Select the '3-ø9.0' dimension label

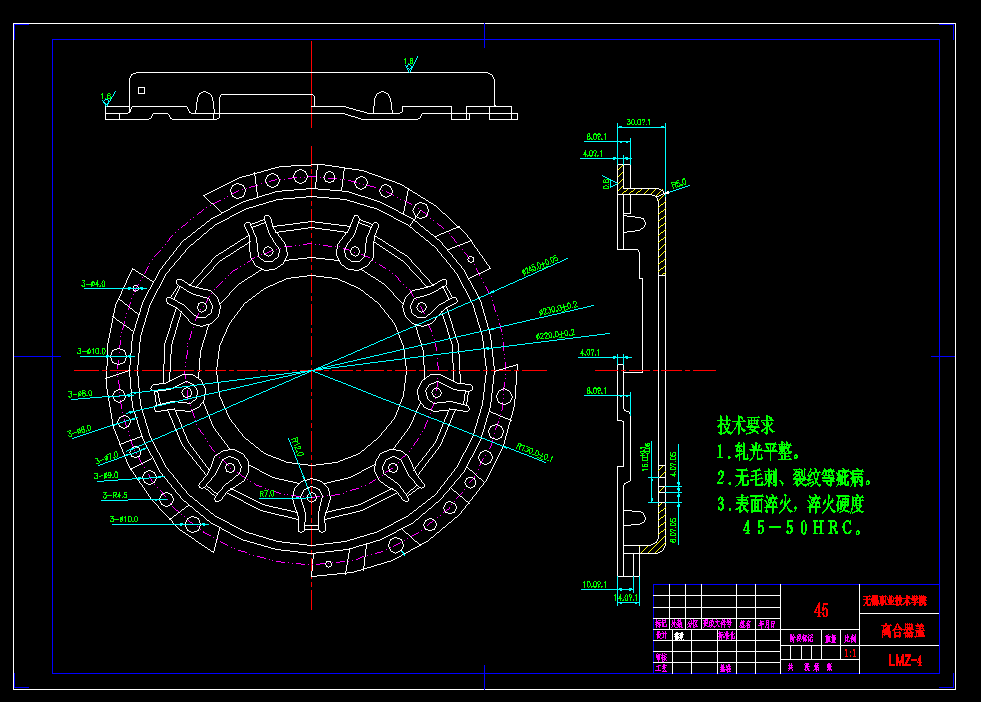tap(106, 476)
